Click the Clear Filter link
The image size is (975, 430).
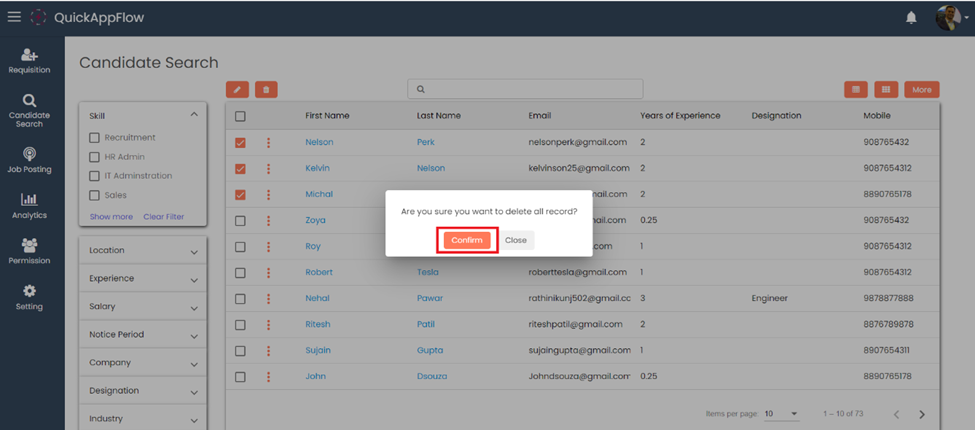[163, 217]
